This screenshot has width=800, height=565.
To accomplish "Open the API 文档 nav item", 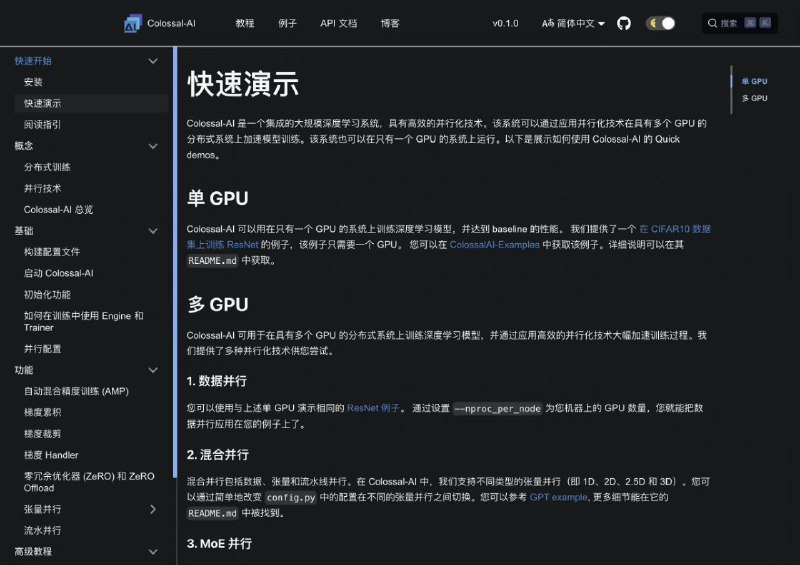I will click(x=338, y=23).
